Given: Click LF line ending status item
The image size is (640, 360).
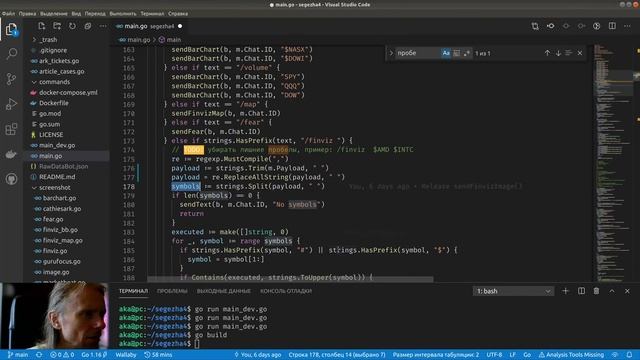Looking at the screenshot, I should [x=512, y=355].
